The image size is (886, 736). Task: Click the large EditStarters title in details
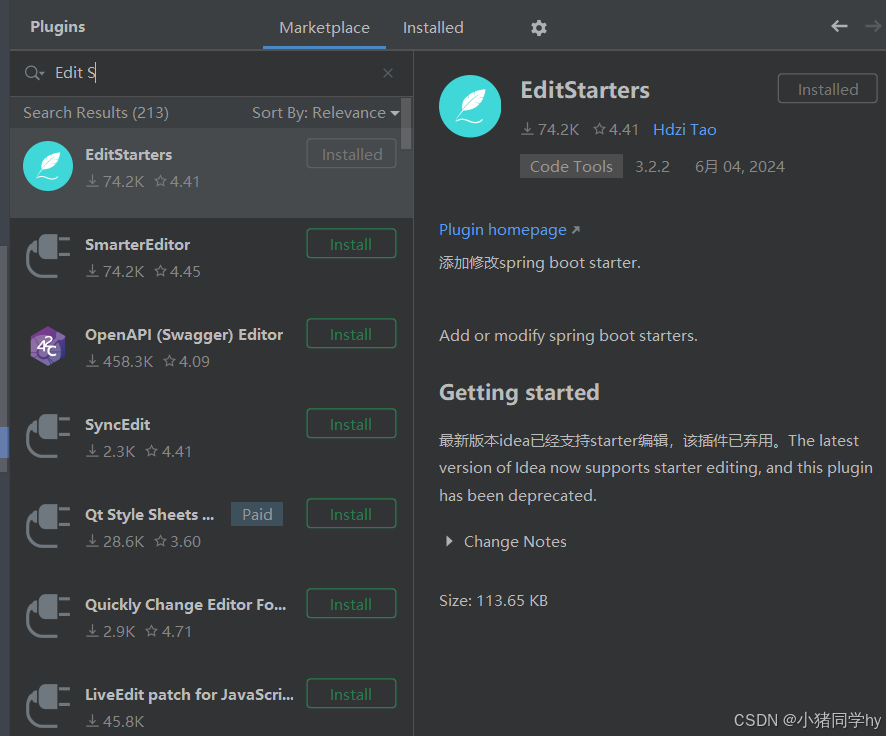click(585, 90)
